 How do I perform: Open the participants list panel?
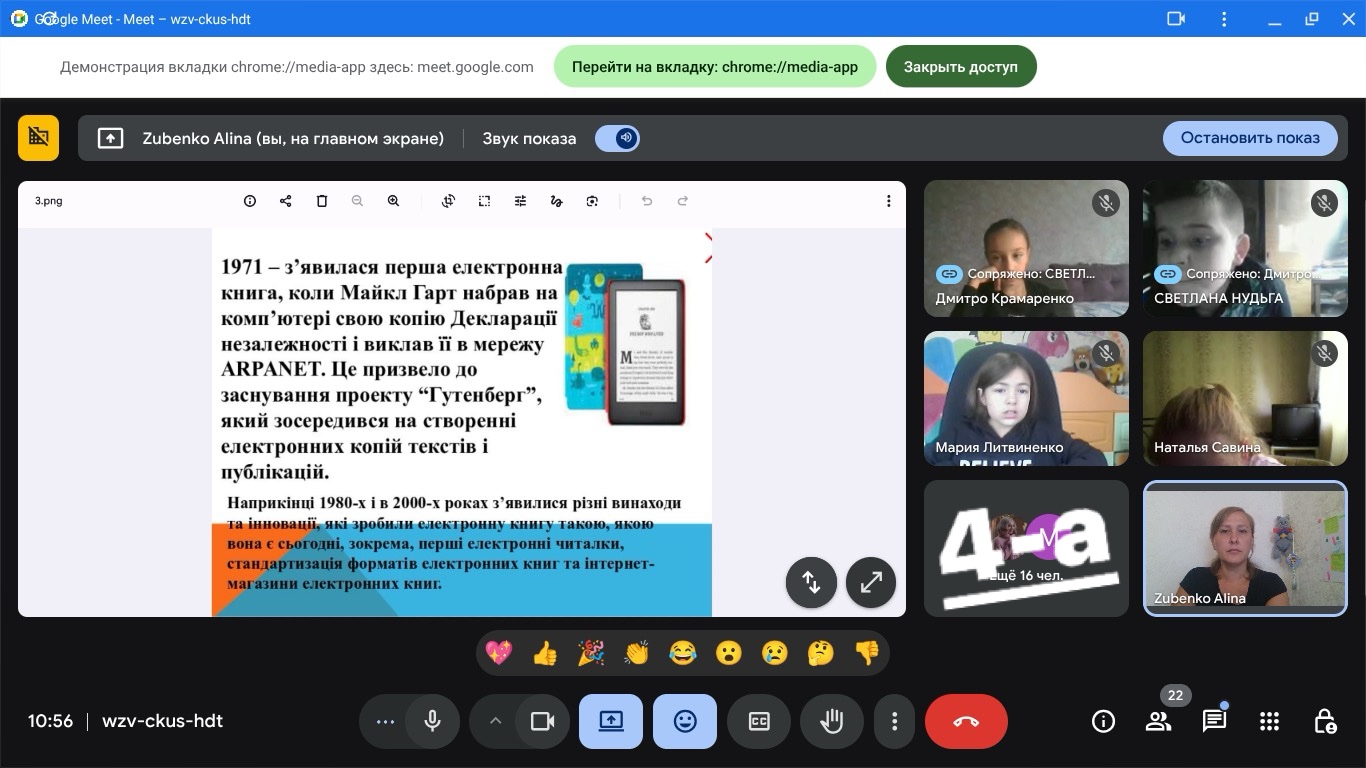point(1158,722)
